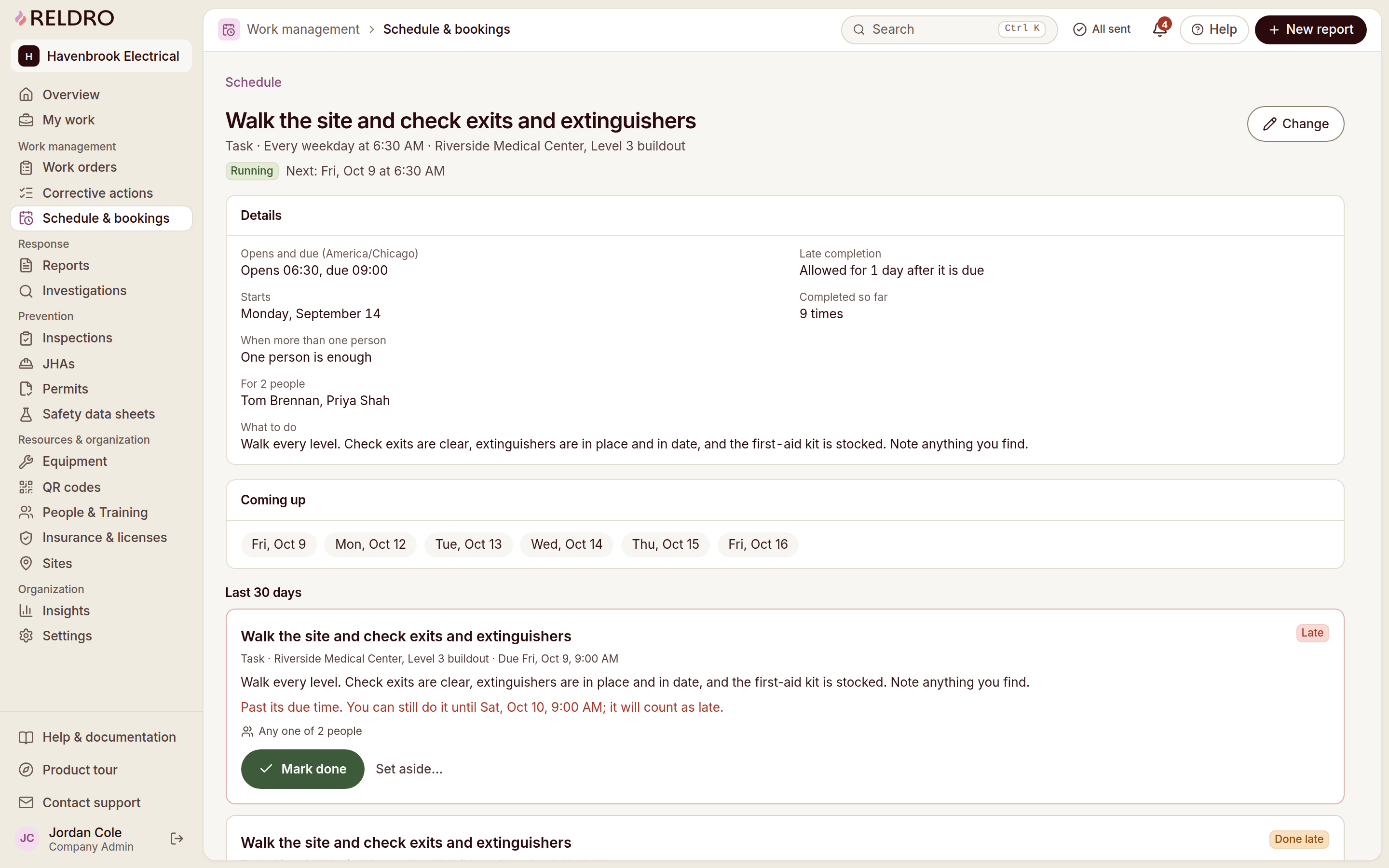This screenshot has width=1389, height=868.
Task: Click the Insights bar chart icon
Action: (x=26, y=611)
